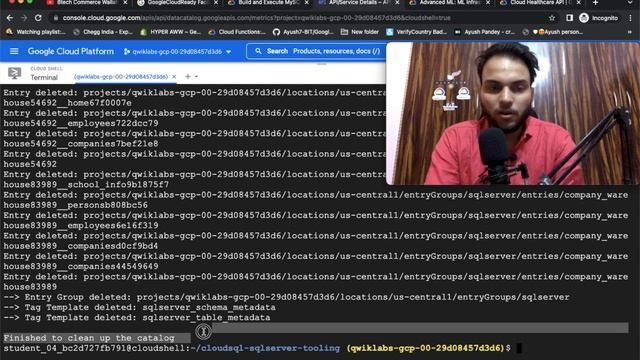Open the HYPER AWW bookmark
The image size is (640, 360).
[170, 32]
